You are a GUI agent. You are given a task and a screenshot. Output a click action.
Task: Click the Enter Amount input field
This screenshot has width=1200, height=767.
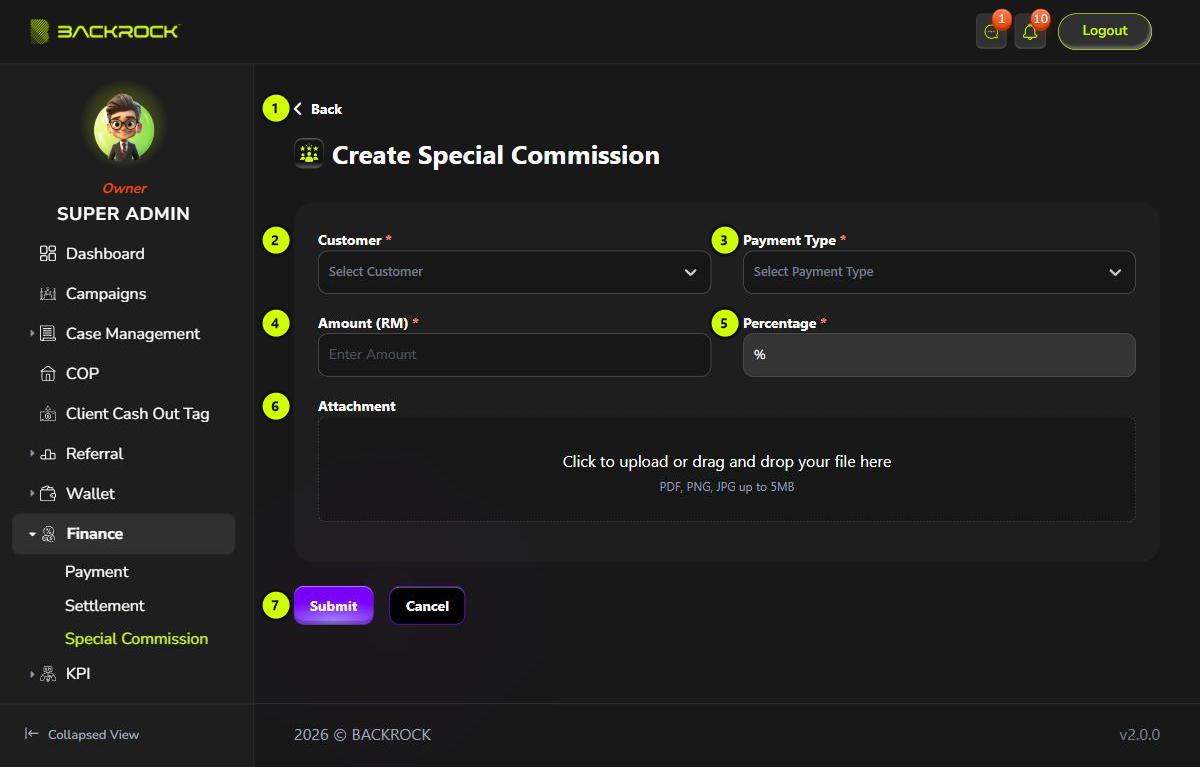point(514,355)
